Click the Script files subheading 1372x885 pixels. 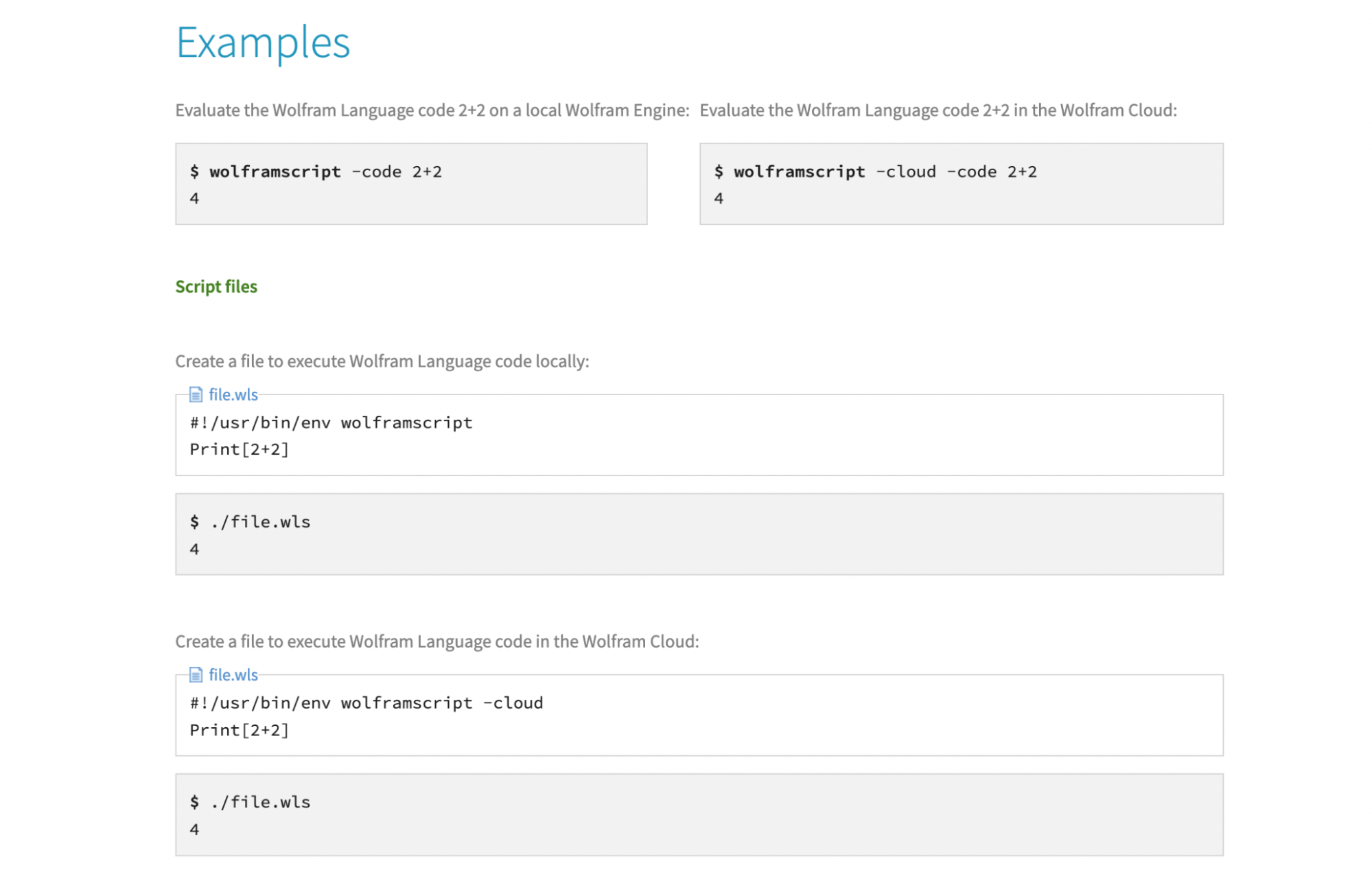tap(216, 286)
